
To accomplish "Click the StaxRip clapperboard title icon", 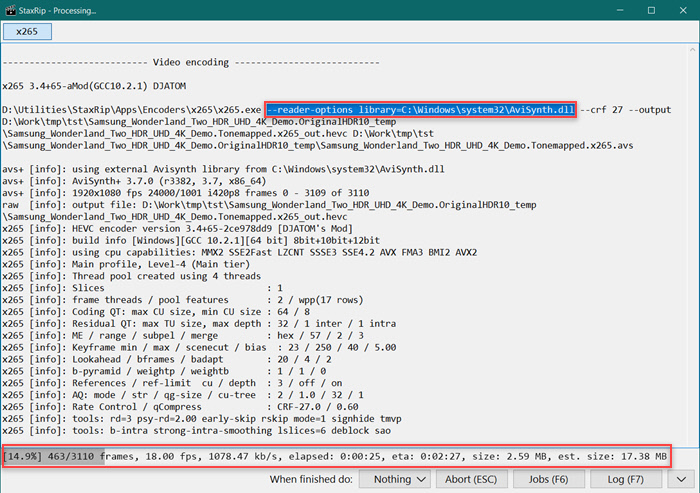I will pos(10,10).
